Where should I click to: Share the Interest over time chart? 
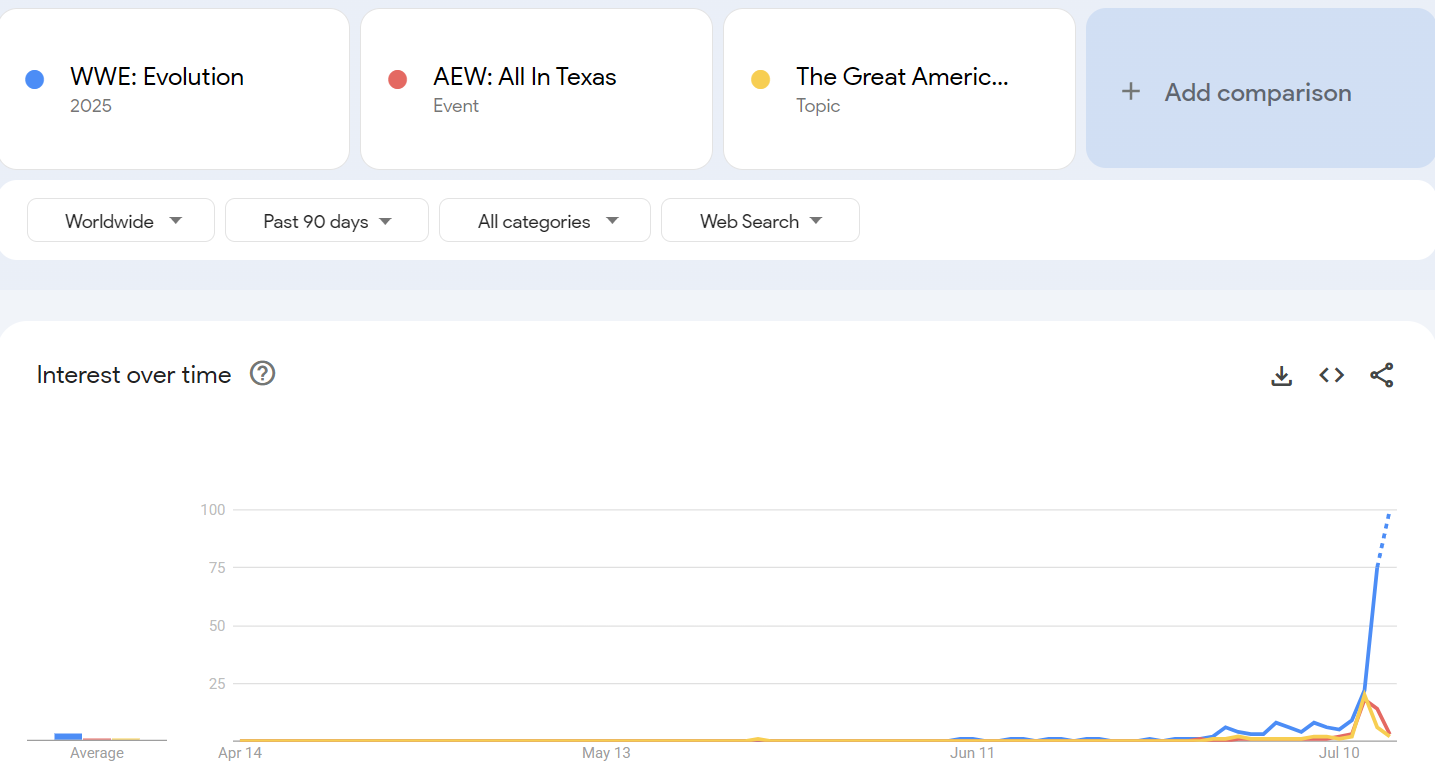pyautogui.click(x=1381, y=376)
